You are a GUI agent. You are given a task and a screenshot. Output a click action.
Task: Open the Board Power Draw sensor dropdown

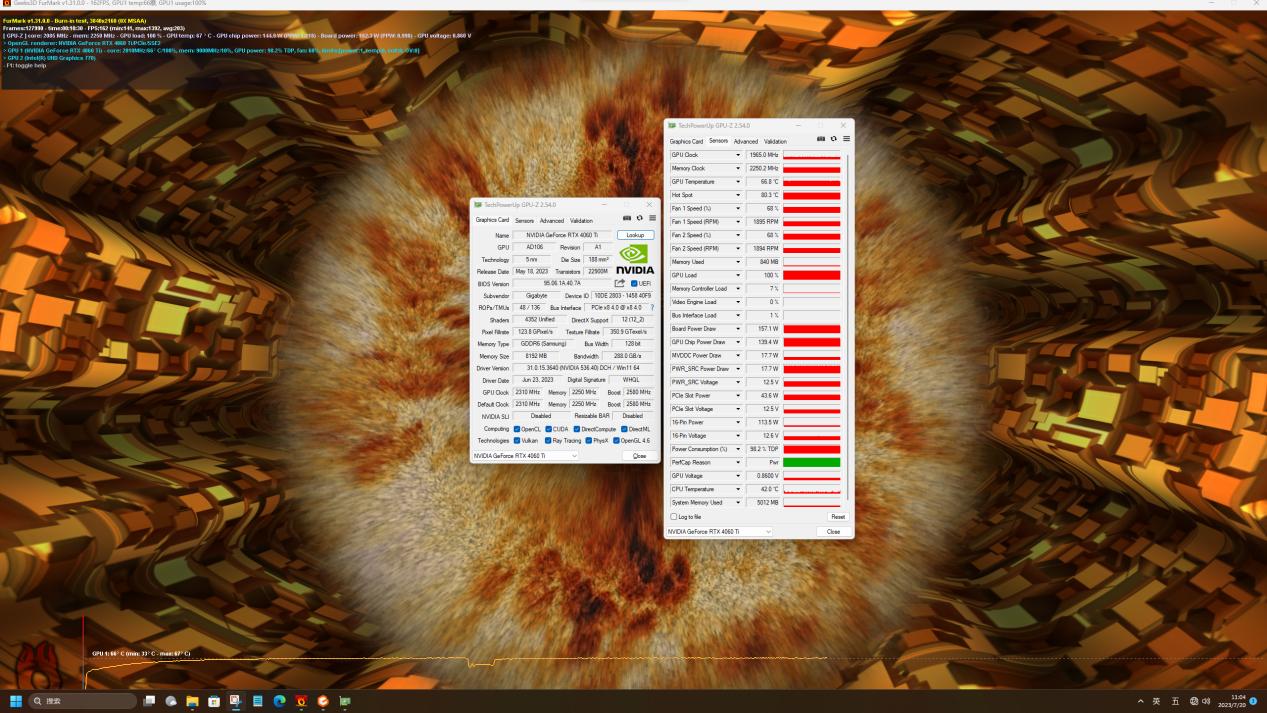(x=740, y=328)
